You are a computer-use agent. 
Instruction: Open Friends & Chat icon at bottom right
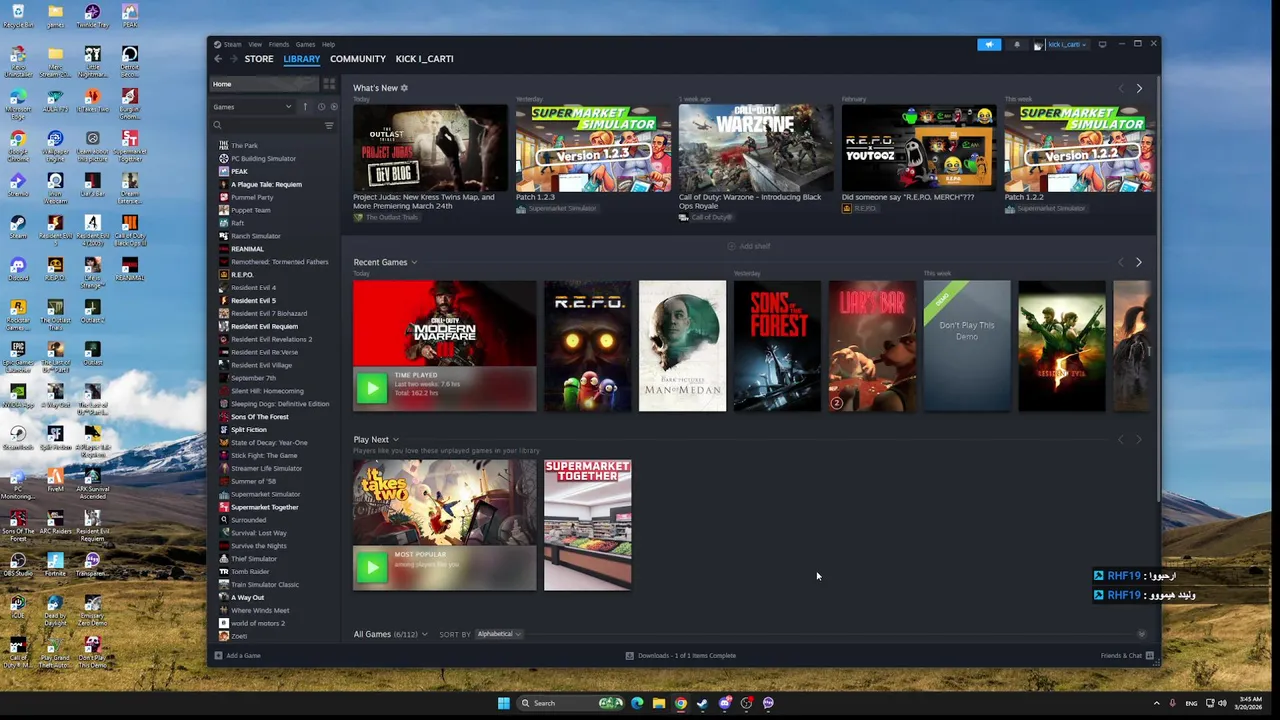1150,656
